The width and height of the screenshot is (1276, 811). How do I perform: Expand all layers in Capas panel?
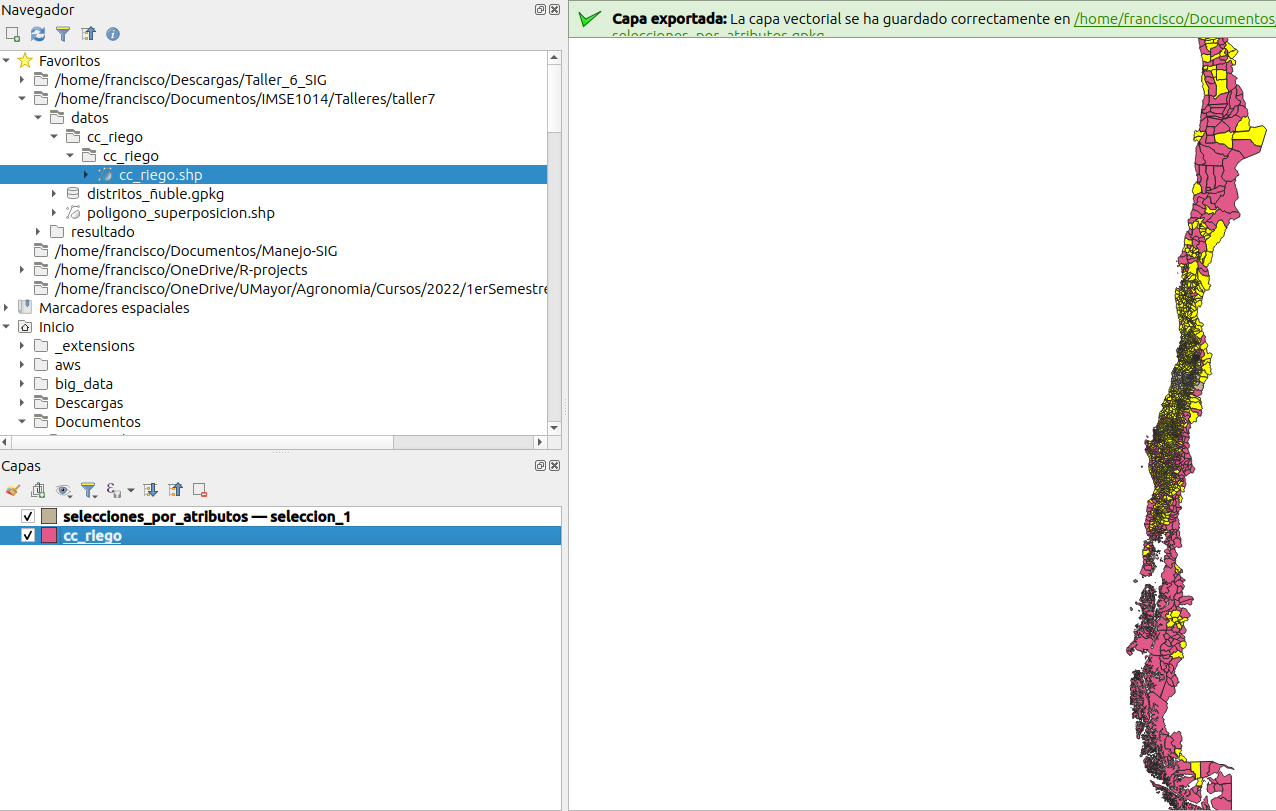click(151, 490)
